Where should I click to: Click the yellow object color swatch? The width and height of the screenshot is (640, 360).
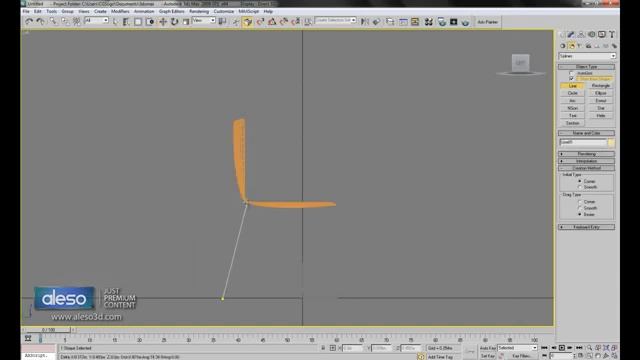pos(611,142)
